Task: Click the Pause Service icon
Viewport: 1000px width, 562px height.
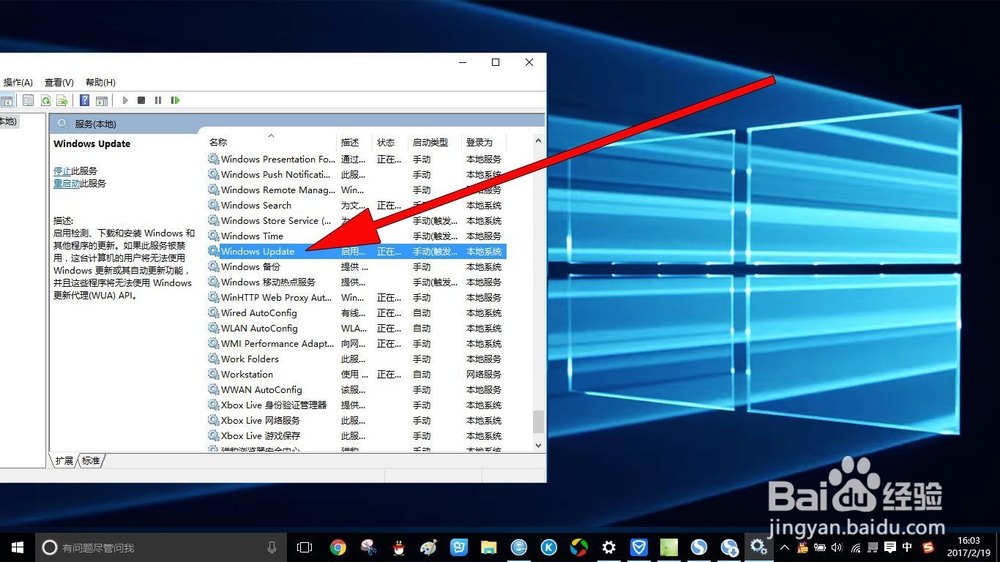Action: tap(158, 100)
